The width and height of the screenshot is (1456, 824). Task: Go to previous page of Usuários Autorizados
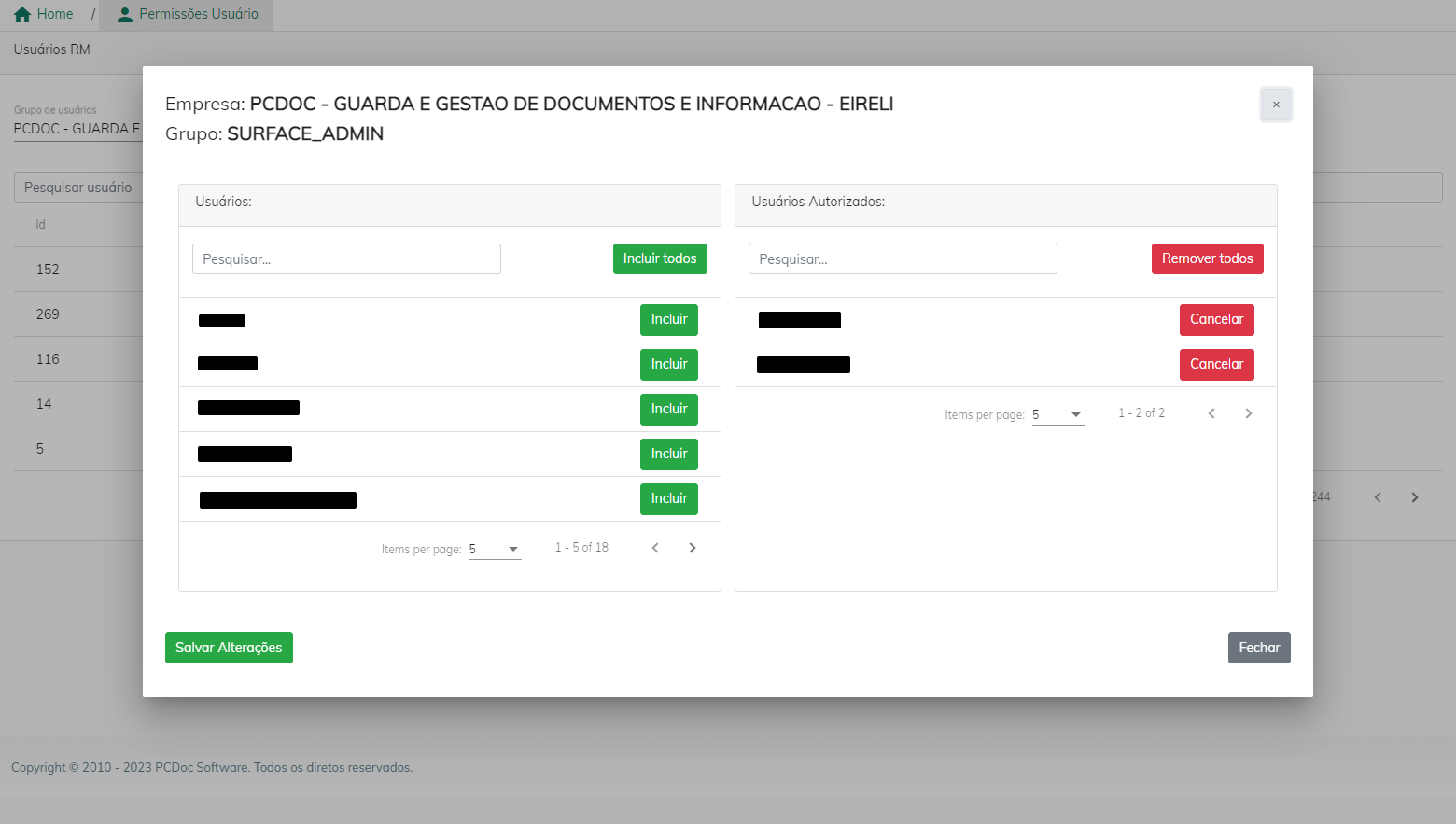(1211, 413)
